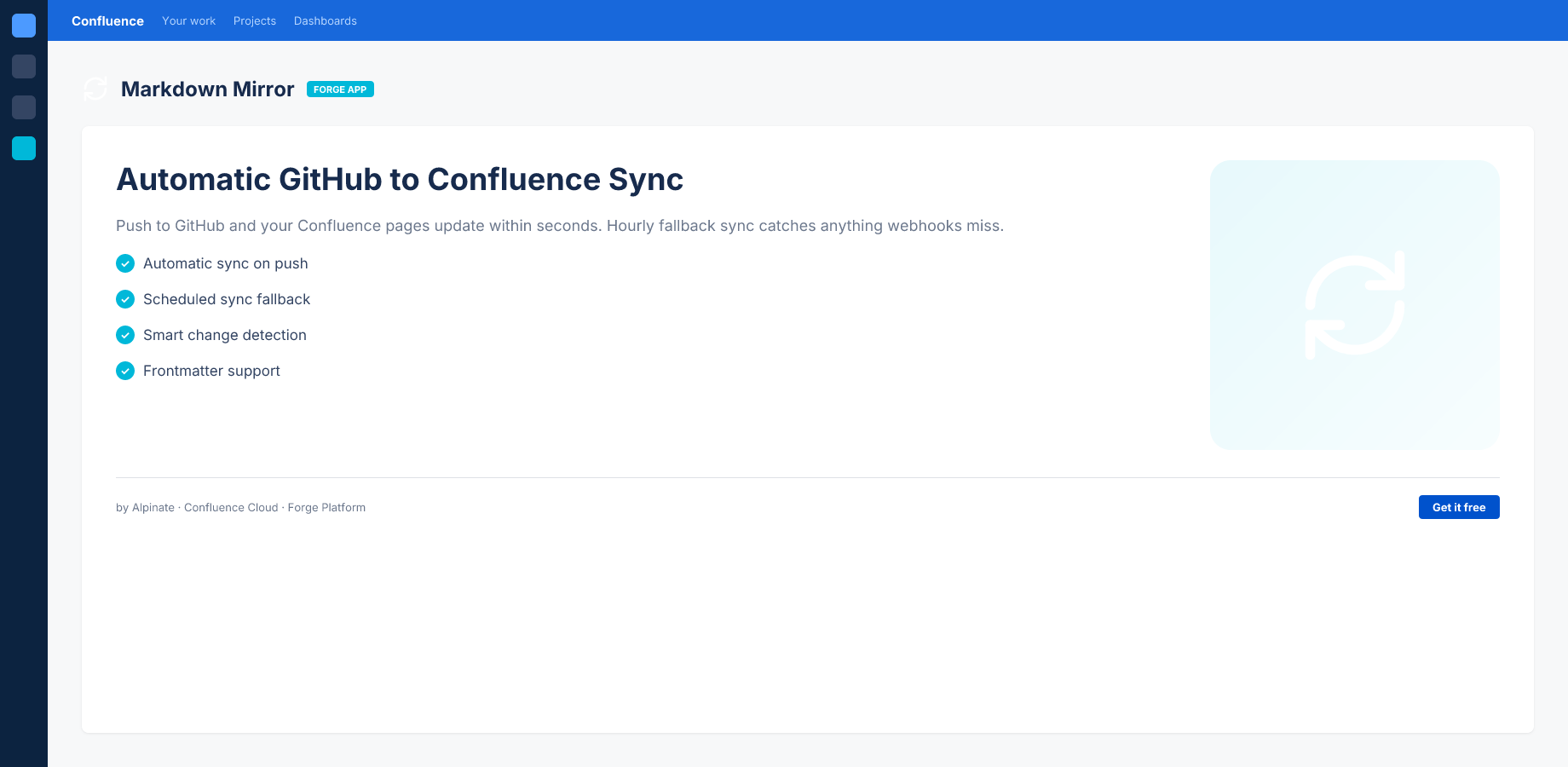This screenshot has width=1568, height=767.
Task: Open the Projects menu
Action: 254,20
